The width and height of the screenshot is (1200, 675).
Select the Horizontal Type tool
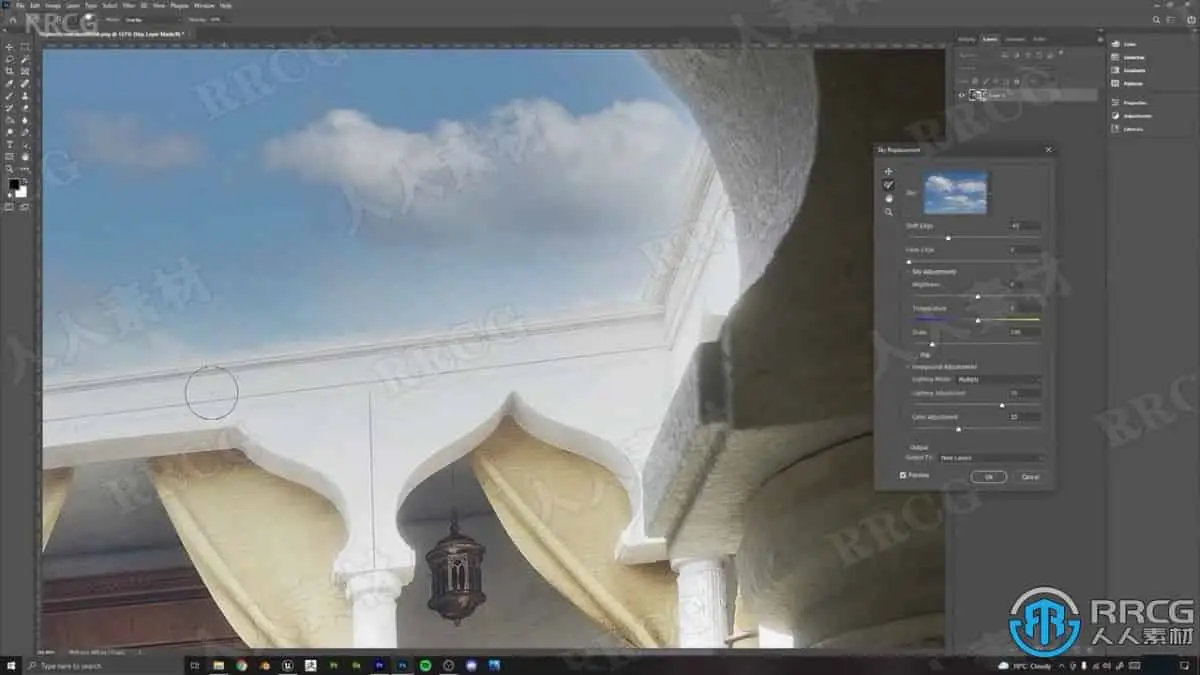point(10,144)
